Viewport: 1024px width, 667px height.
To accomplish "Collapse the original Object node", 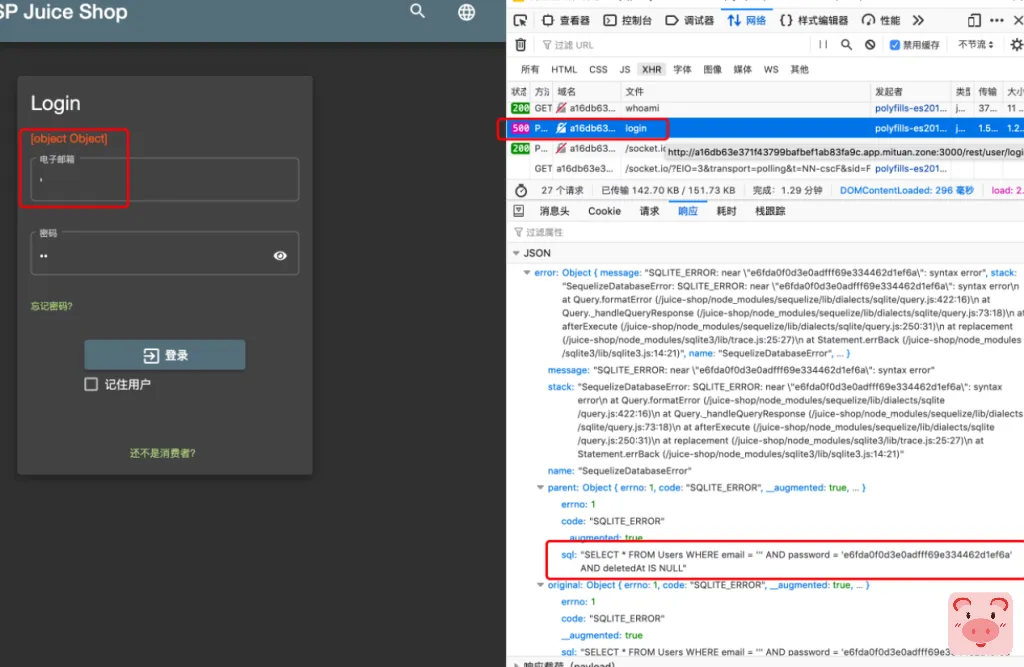I will pos(540,585).
